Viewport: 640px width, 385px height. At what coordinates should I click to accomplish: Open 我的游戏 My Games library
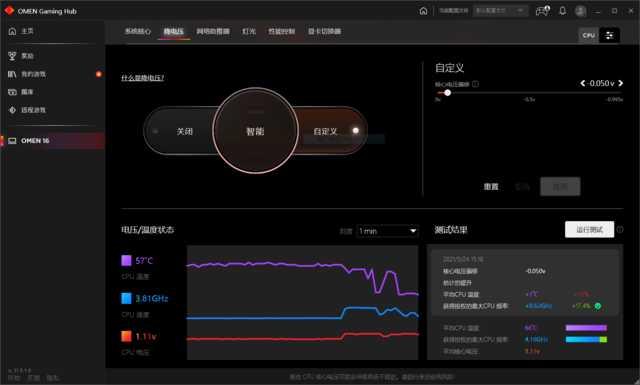(x=27, y=74)
